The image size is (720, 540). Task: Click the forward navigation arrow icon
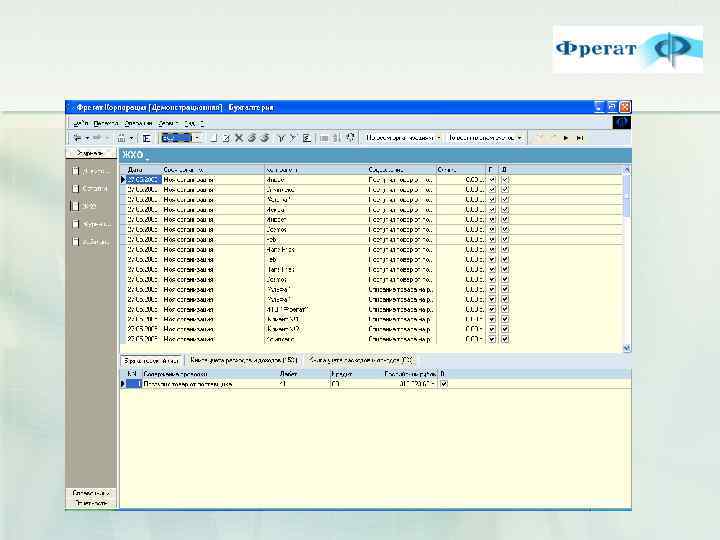point(97,138)
